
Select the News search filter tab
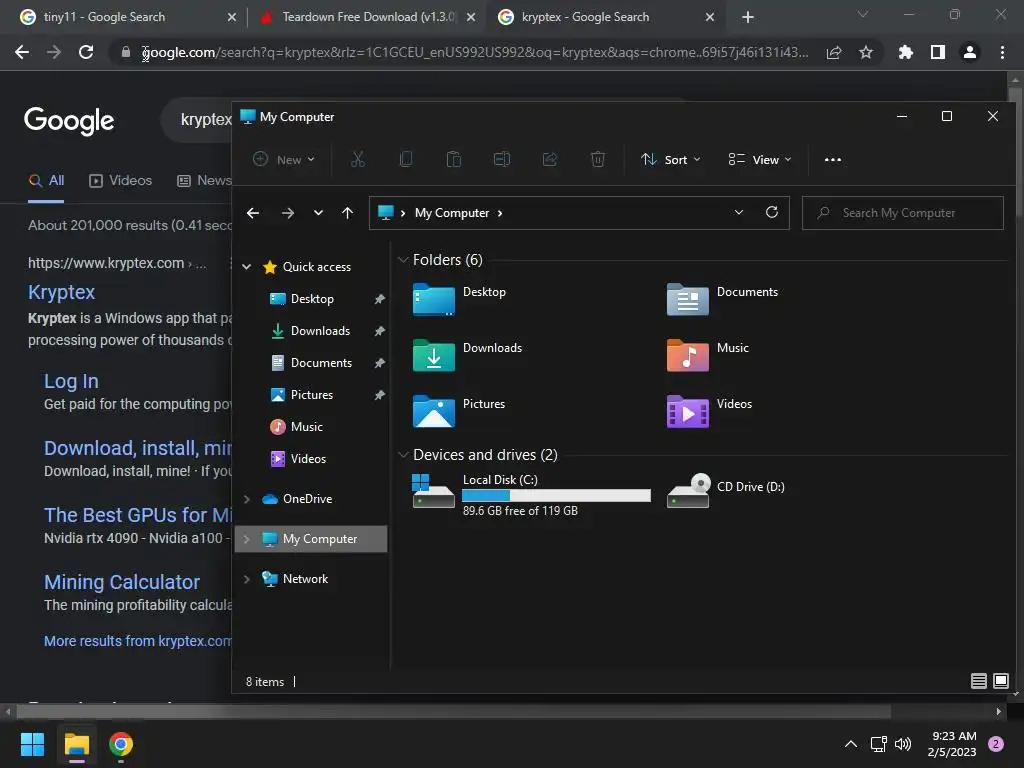[x=204, y=180]
